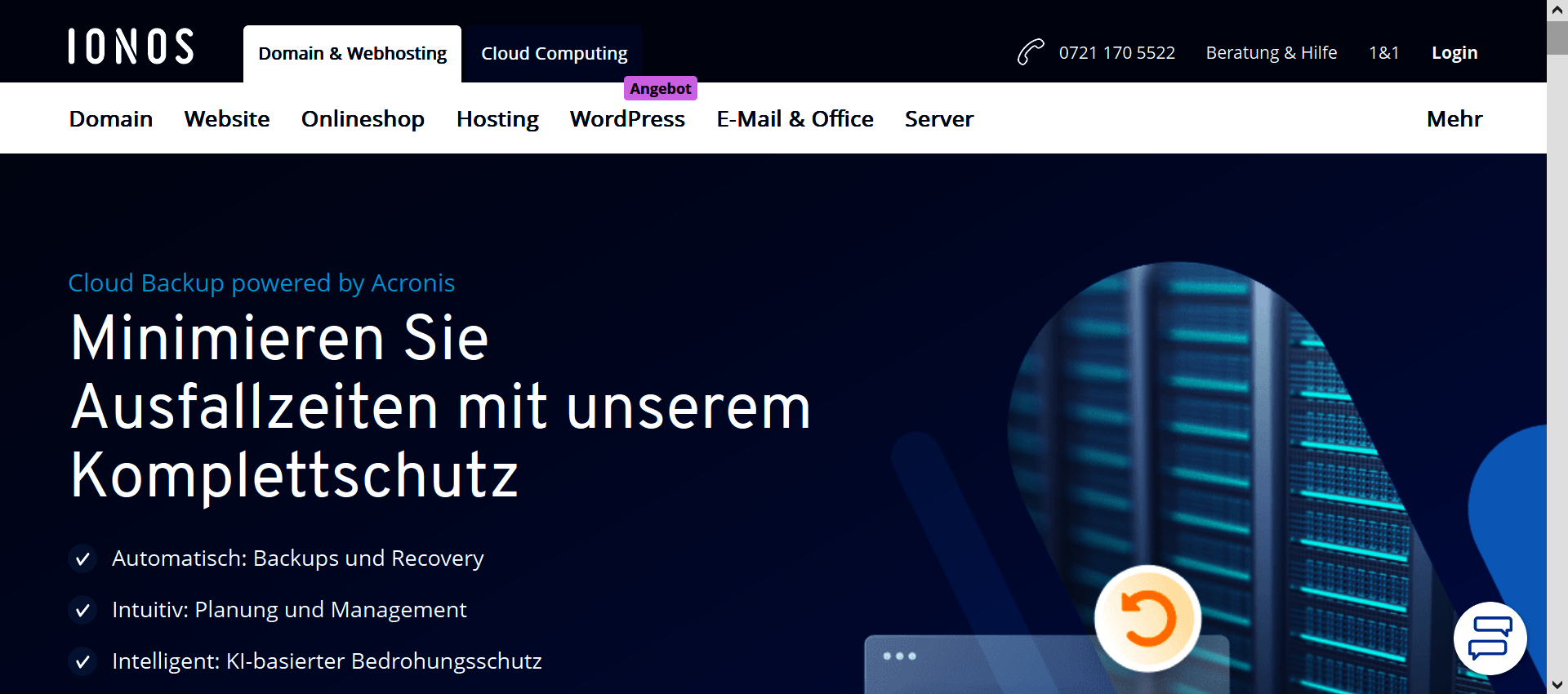This screenshot has width=1568, height=694.
Task: Click checkmark icon beside Automatisch: Backups und Recovery
Action: pos(82,559)
